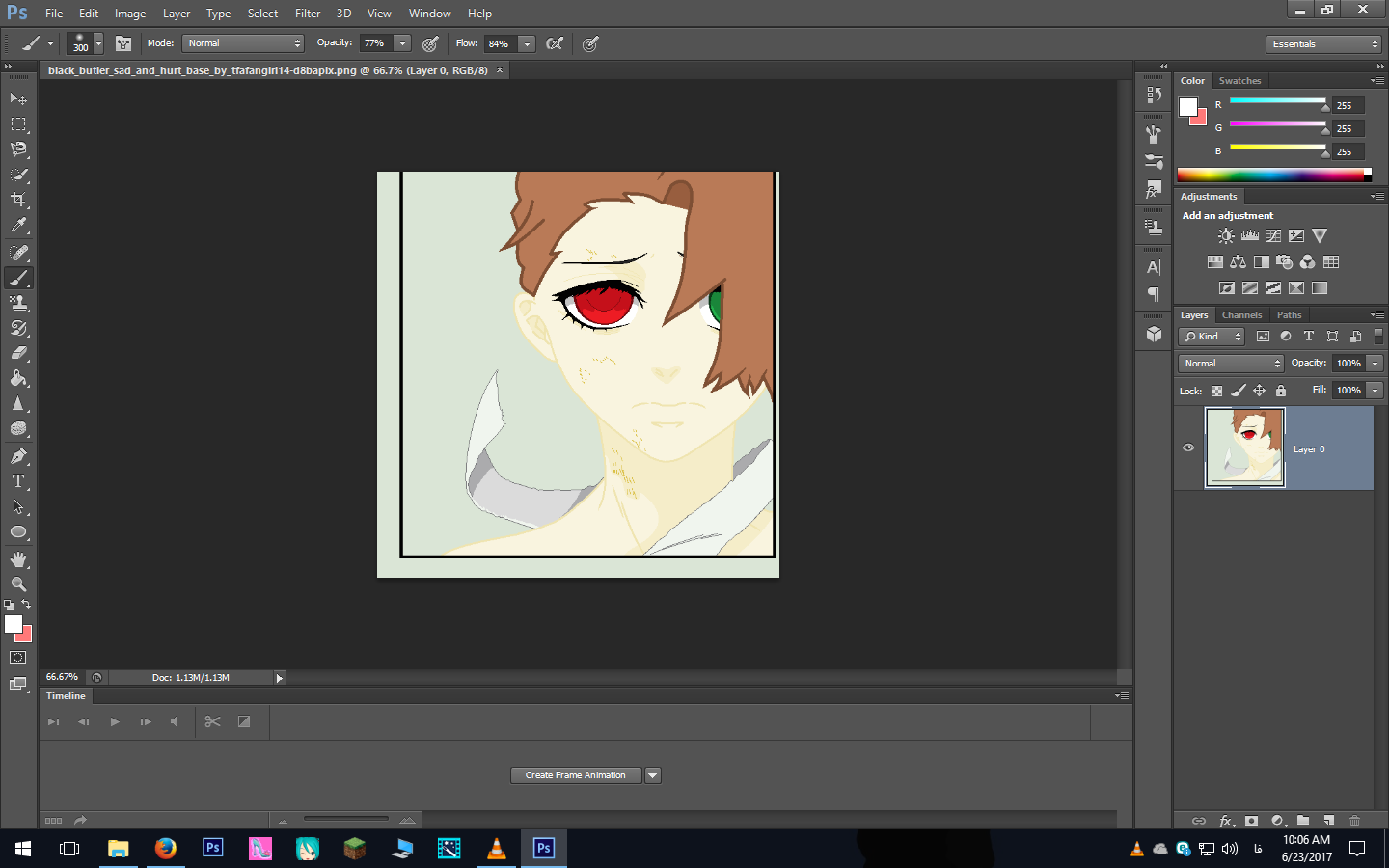Open the Create Frame Animation dropdown arrow
The width and height of the screenshot is (1389, 868).
[x=653, y=775]
